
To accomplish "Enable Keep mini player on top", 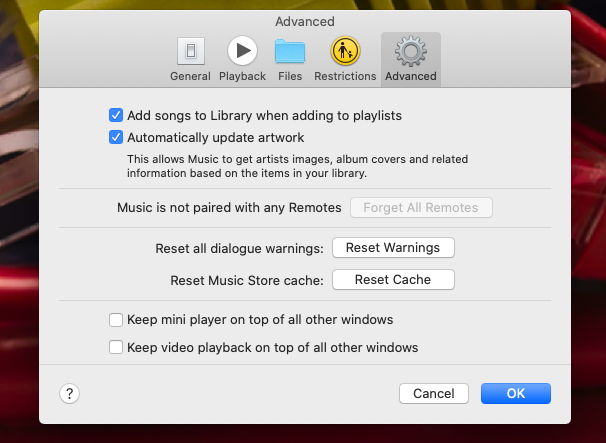I will 116,320.
